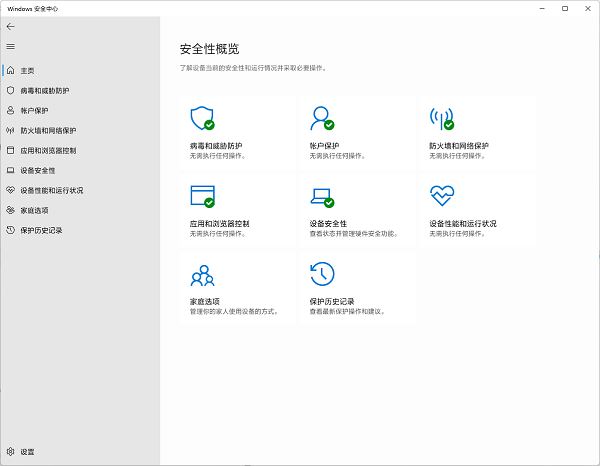Click the 设备安全性 card title
This screenshot has width=600, height=466.
pyautogui.click(x=328, y=223)
